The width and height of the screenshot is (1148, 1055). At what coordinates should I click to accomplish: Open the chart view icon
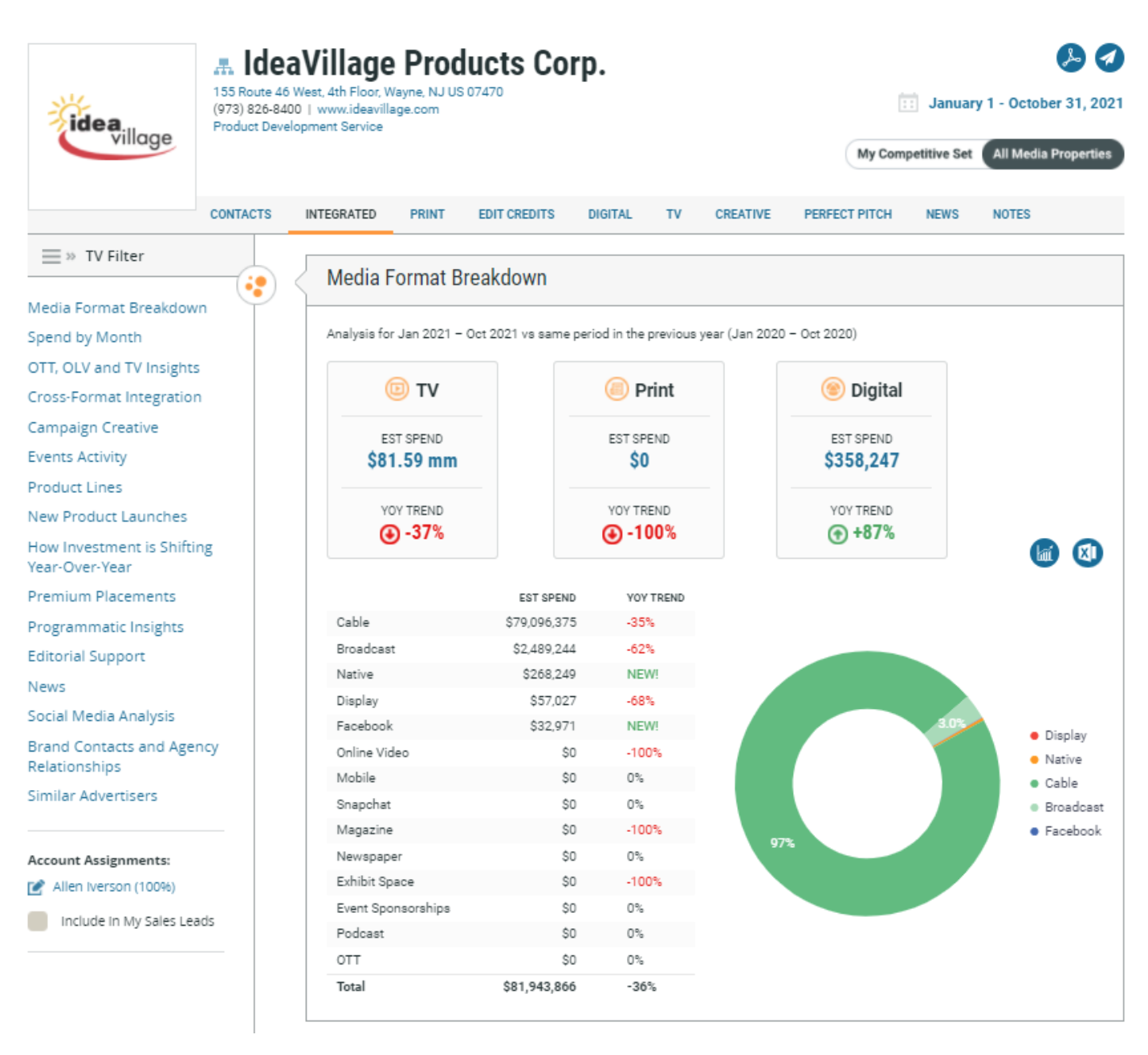coord(1044,552)
